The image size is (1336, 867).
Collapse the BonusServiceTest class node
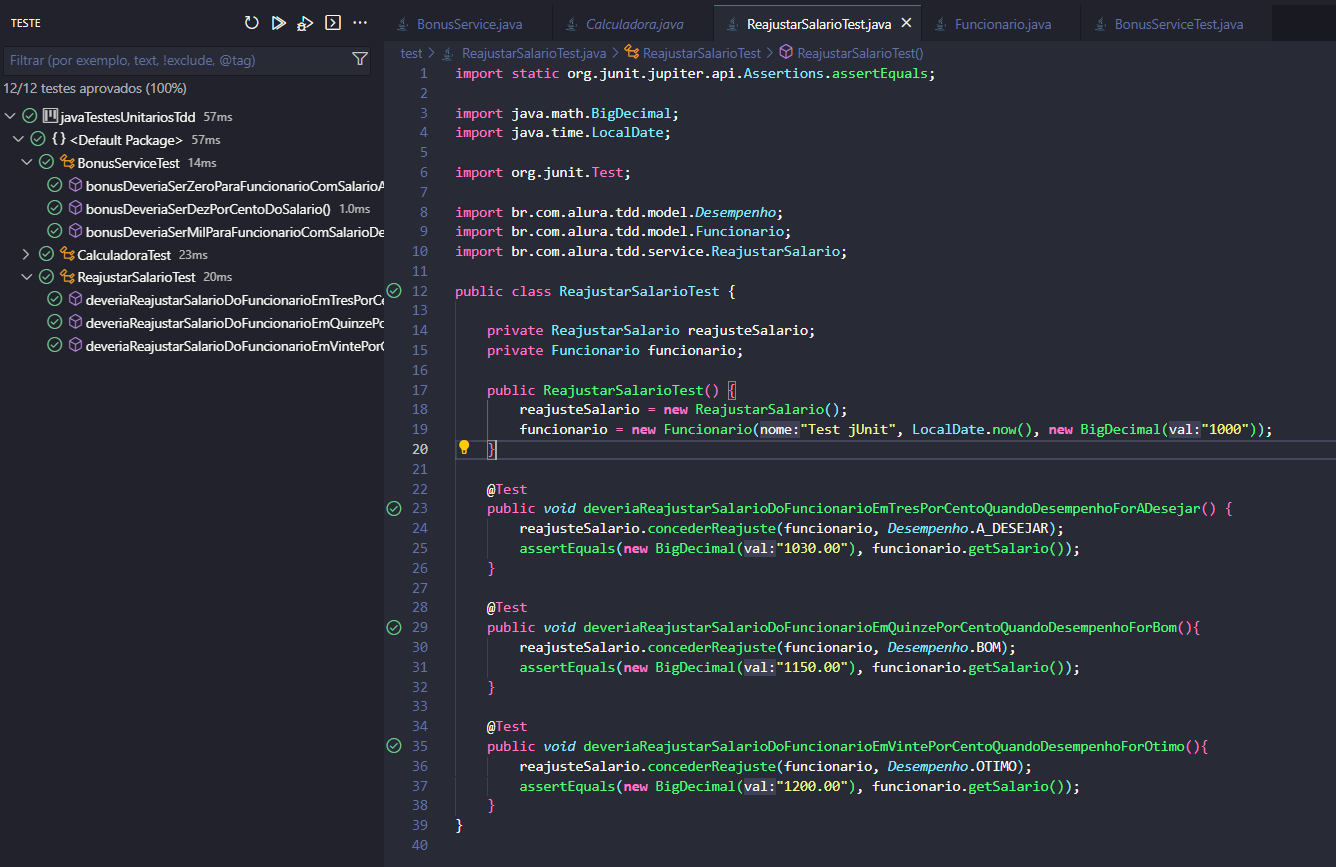26,163
